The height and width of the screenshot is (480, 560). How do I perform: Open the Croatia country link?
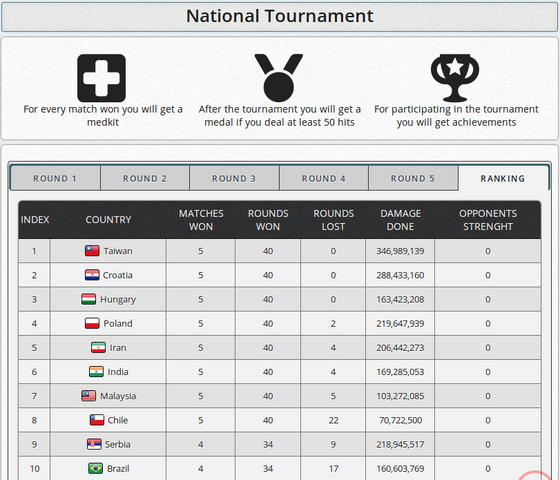tap(118, 275)
